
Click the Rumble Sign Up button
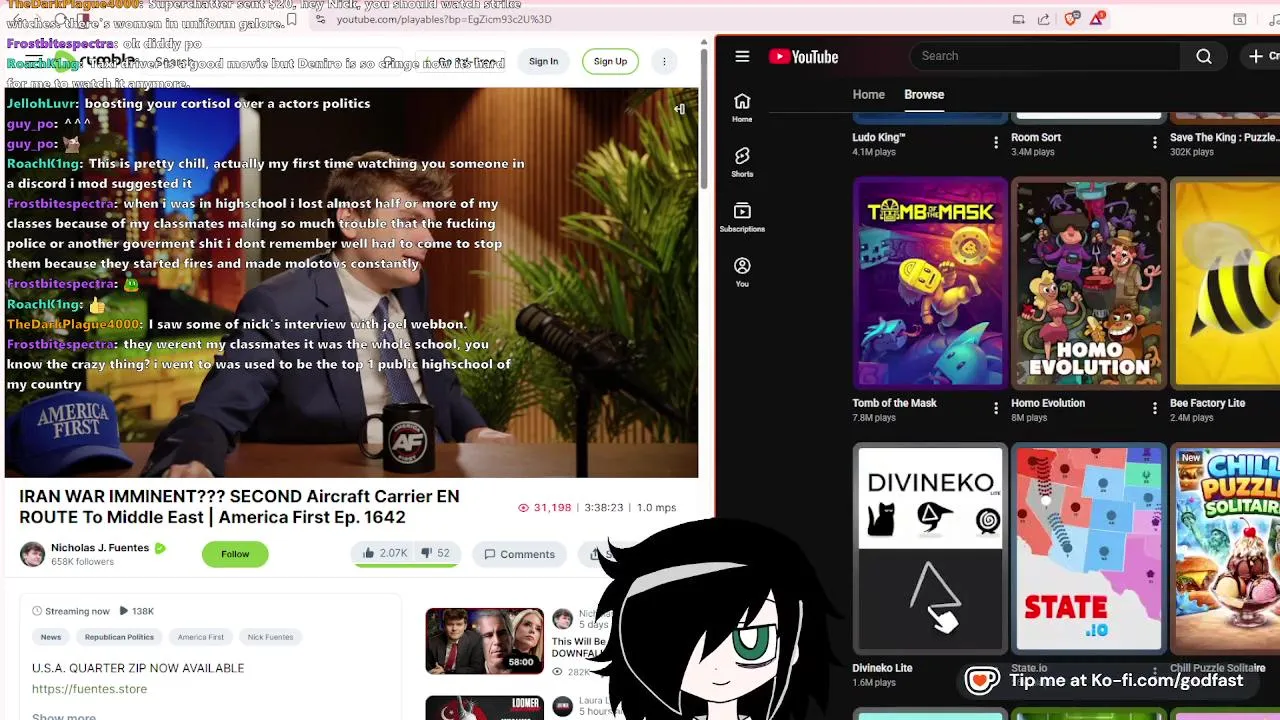point(610,61)
